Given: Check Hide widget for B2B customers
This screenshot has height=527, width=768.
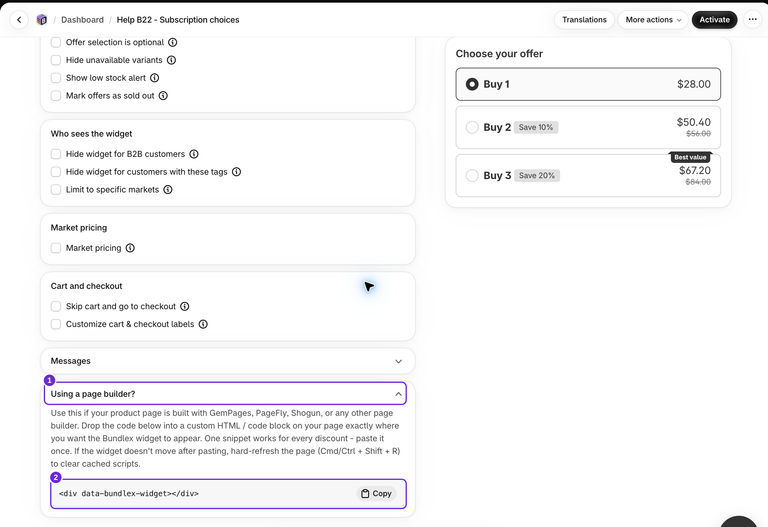Looking at the screenshot, I should click(x=56, y=154).
